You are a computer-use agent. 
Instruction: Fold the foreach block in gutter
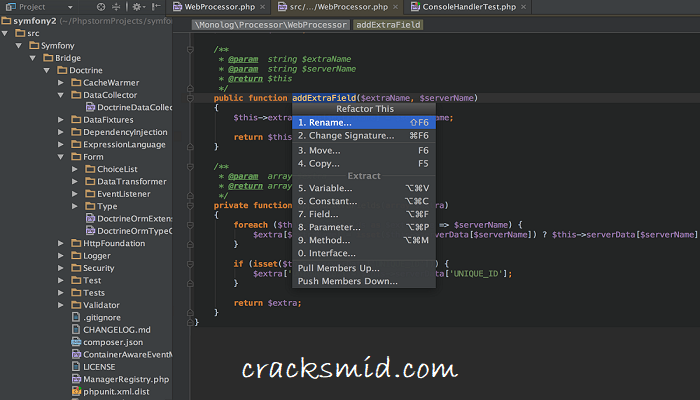tap(190, 225)
